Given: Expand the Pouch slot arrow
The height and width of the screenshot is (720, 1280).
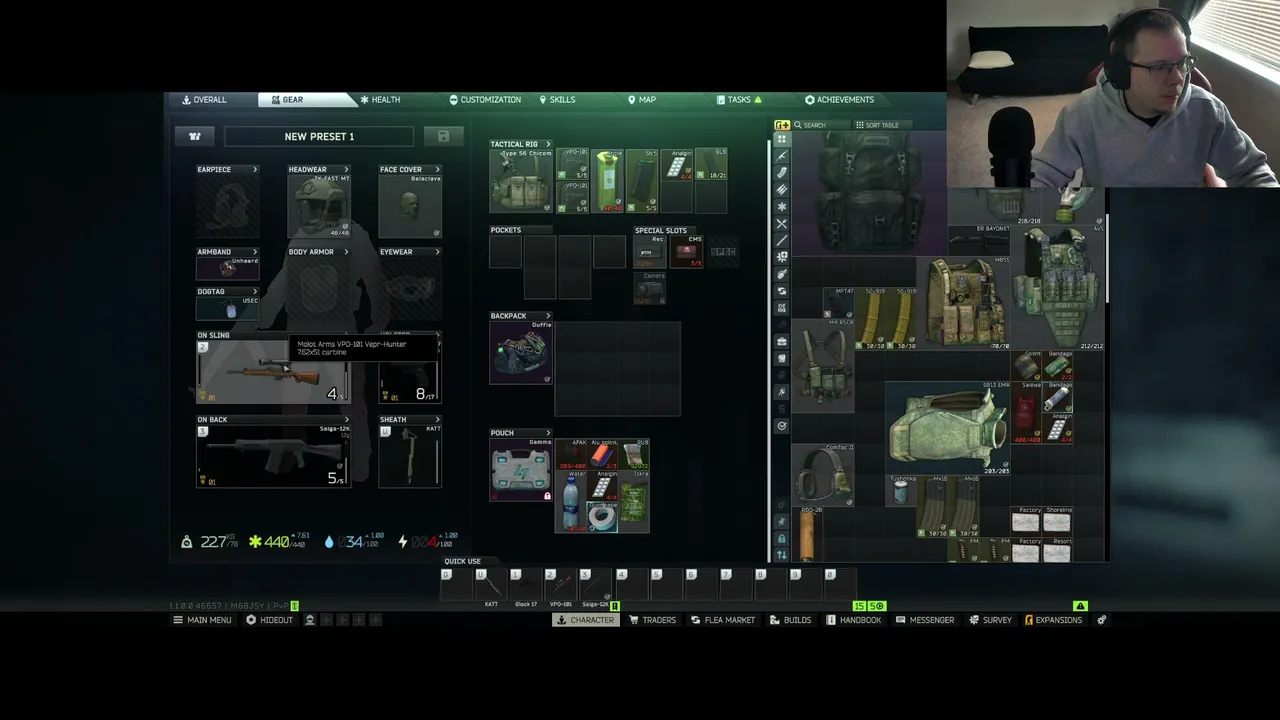Looking at the screenshot, I should click(x=548, y=433).
